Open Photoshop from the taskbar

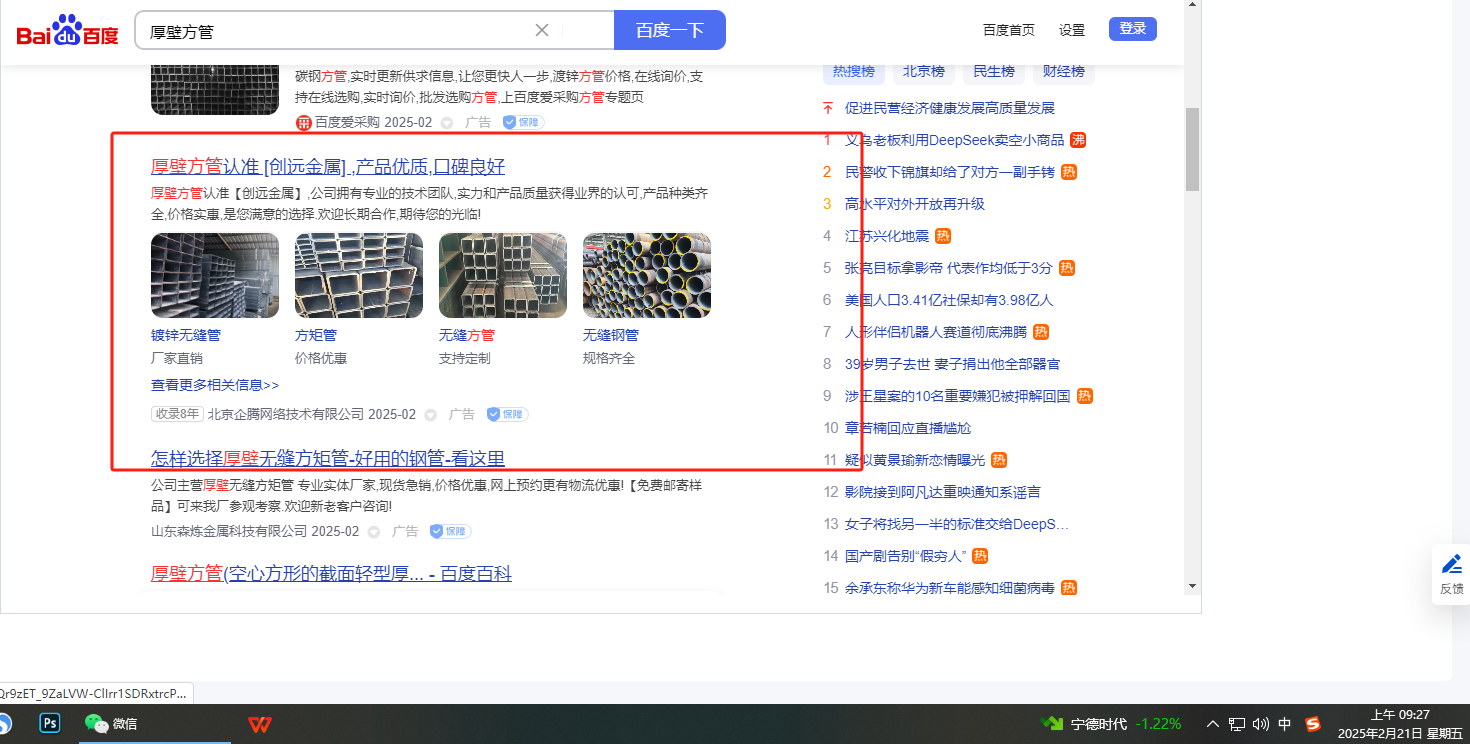coord(50,723)
